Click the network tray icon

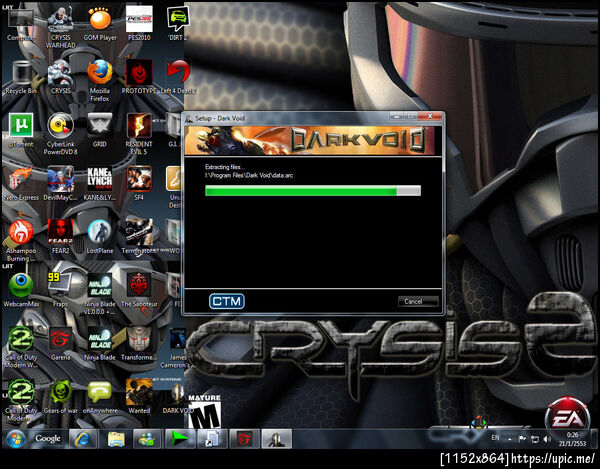pyautogui.click(x=535, y=439)
